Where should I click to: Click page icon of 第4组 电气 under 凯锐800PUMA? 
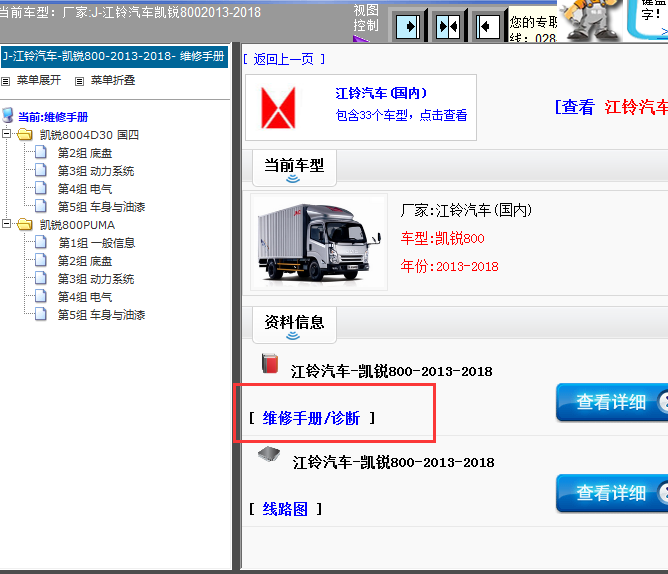[x=40, y=295]
